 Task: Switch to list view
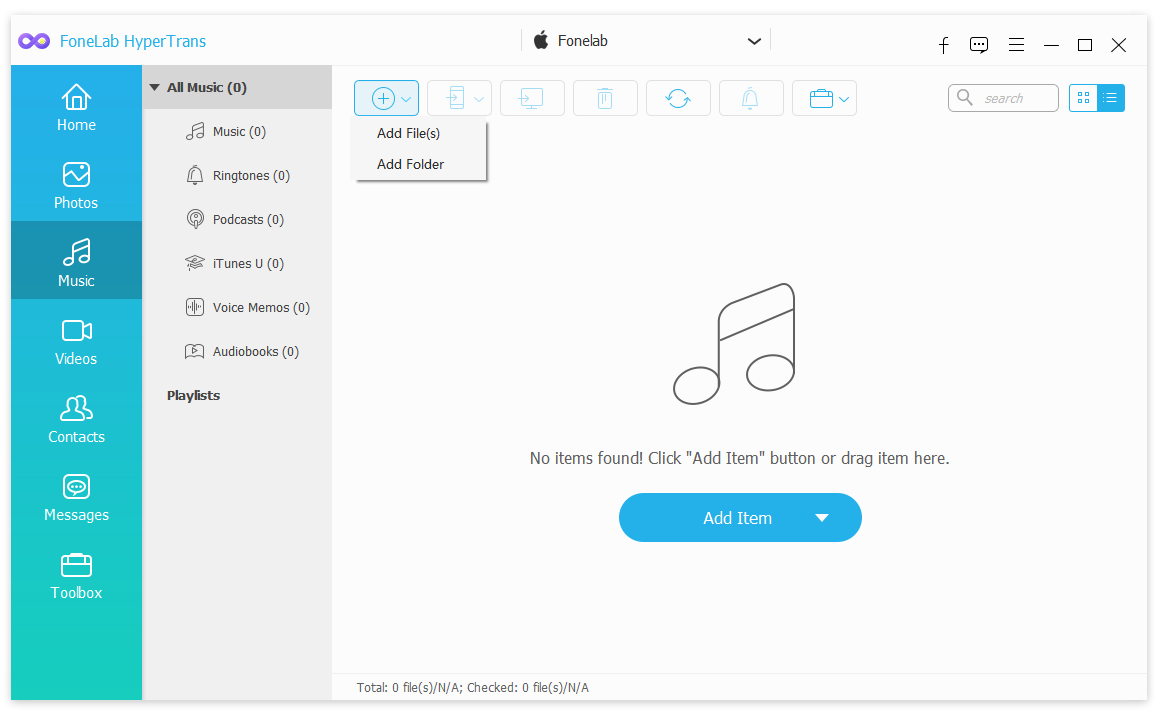pos(1110,98)
